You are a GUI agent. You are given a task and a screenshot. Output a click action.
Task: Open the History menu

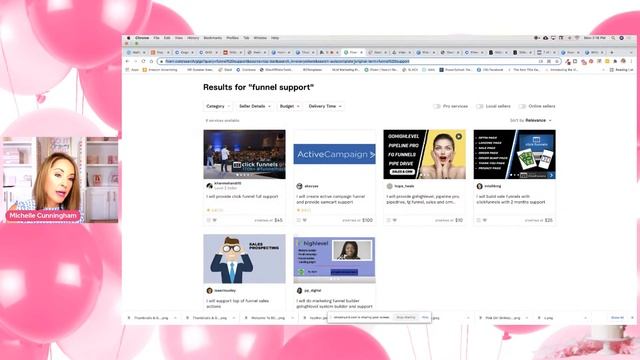[x=193, y=38]
